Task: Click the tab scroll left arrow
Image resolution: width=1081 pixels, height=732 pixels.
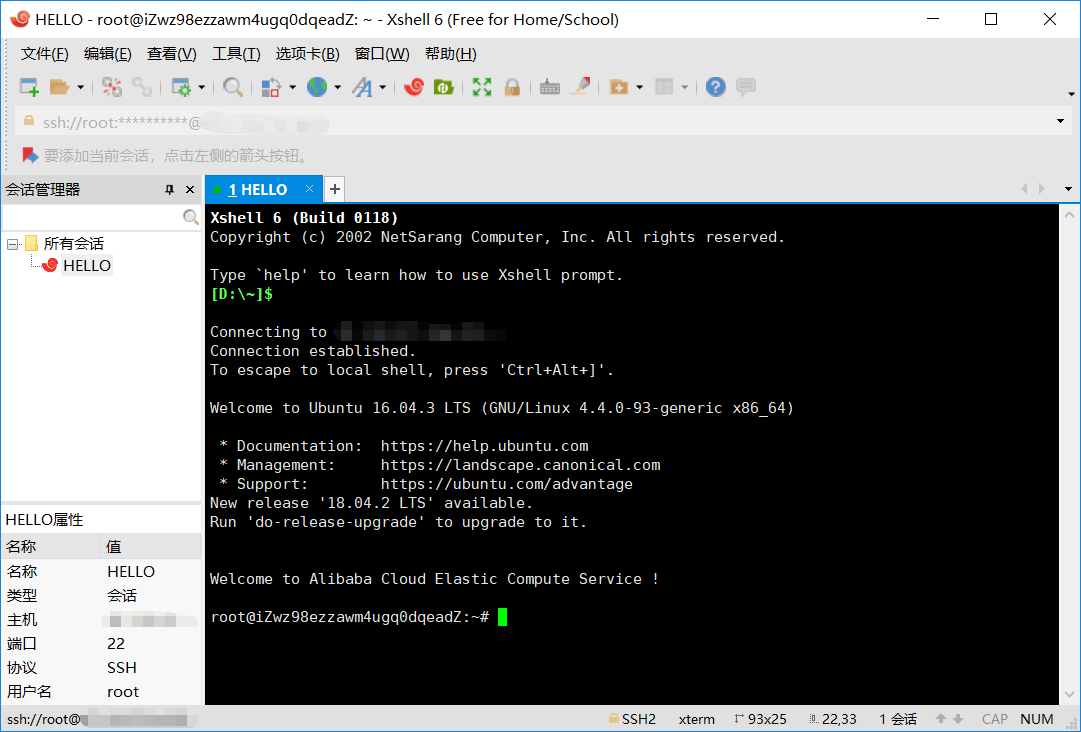Action: coord(1024,189)
